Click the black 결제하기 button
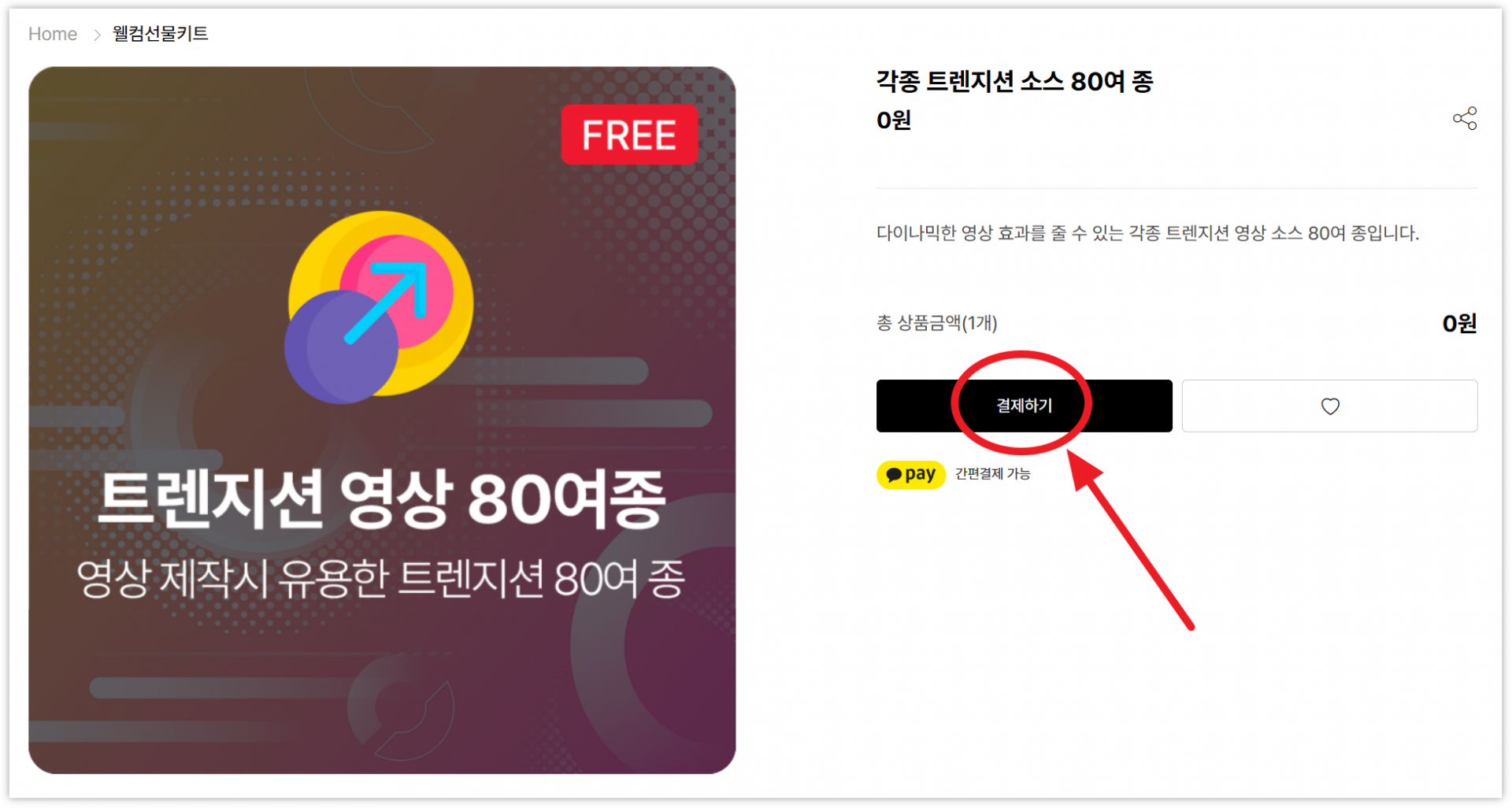1512x808 pixels. (x=1024, y=406)
